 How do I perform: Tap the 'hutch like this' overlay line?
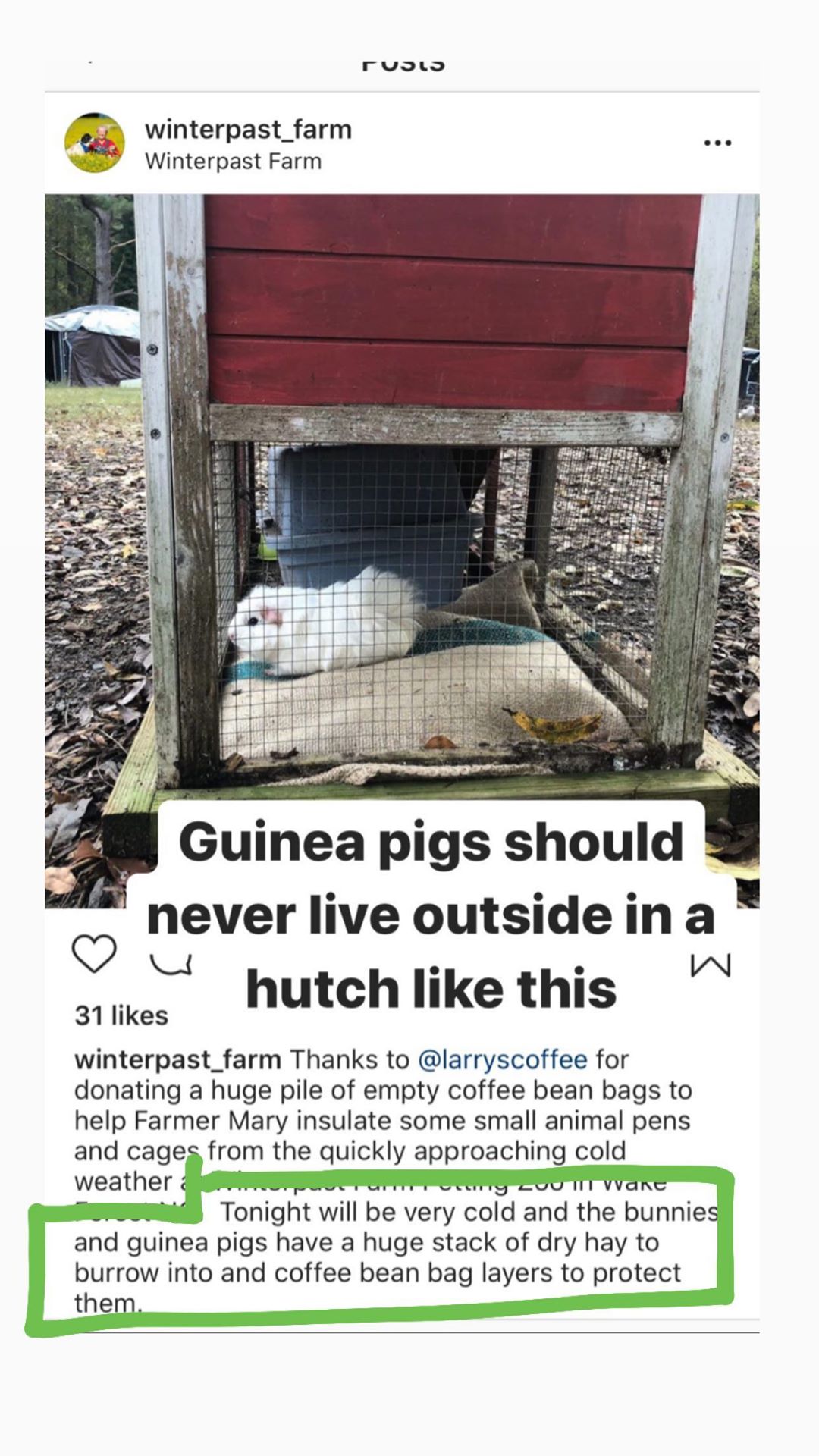[431, 989]
